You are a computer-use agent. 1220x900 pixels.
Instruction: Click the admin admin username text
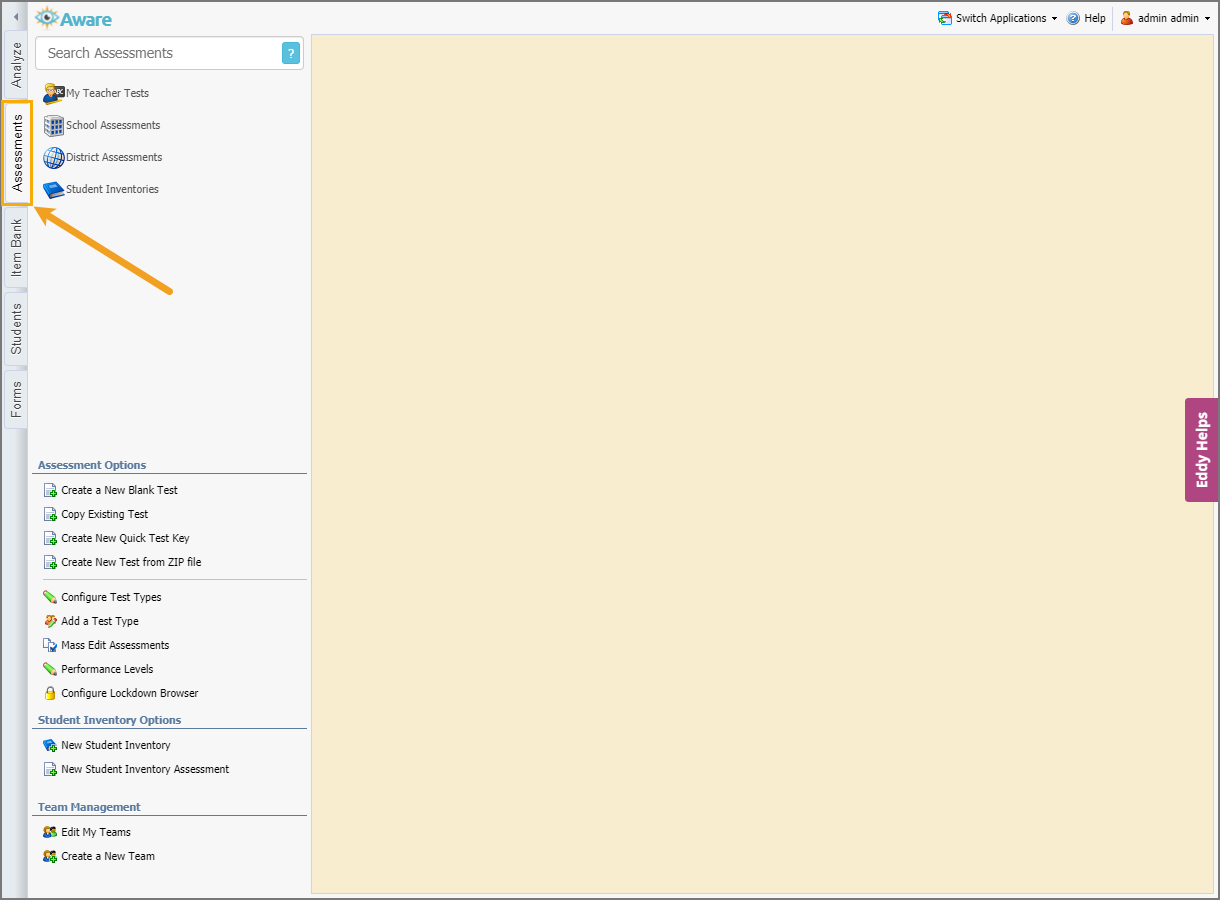coord(1168,18)
